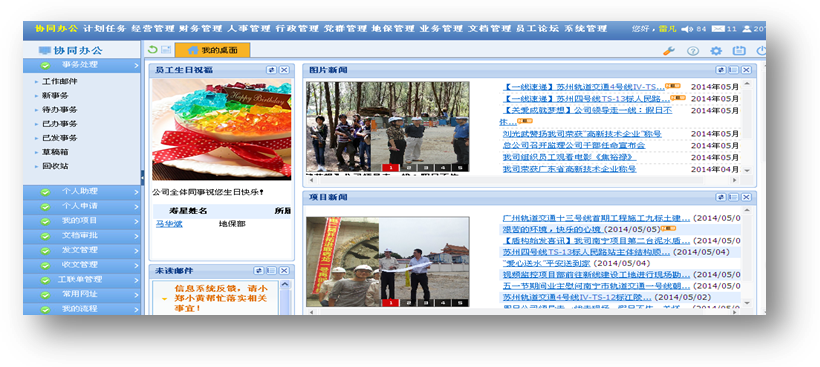
Task: Click the save disk icon next to refresh
Action: [x=166, y=50]
